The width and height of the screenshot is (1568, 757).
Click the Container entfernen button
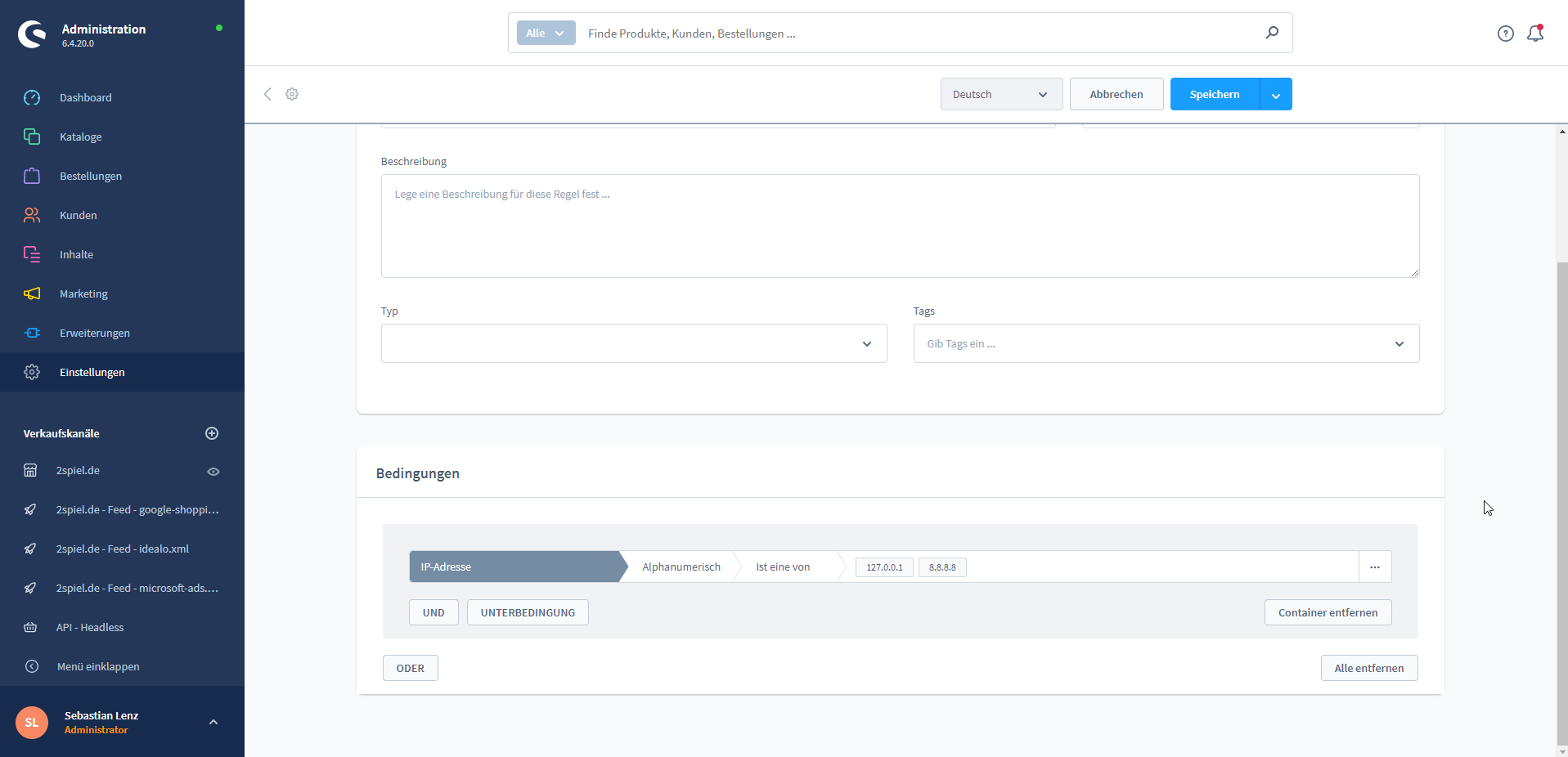[x=1328, y=612]
